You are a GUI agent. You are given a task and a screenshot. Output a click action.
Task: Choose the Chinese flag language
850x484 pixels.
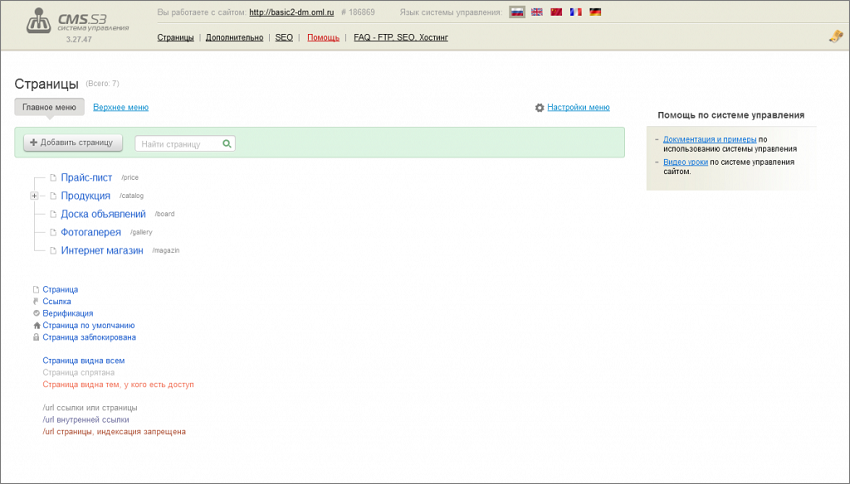[556, 12]
